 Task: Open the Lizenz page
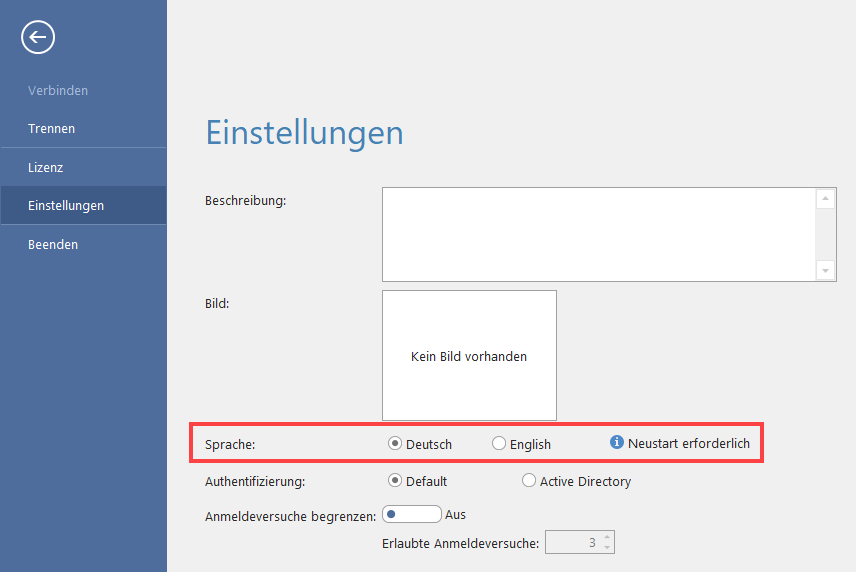tap(46, 167)
